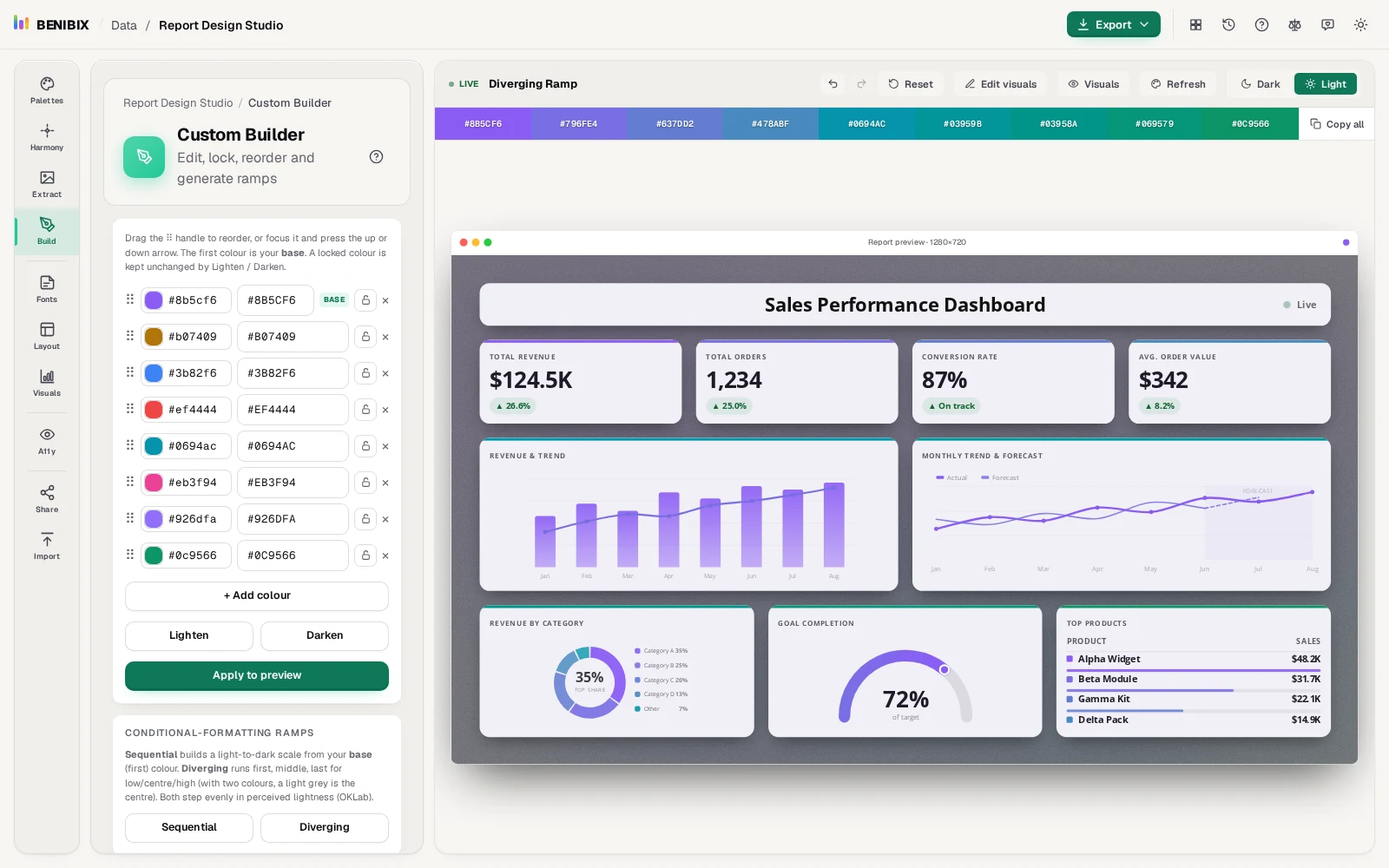Click the Diverging ramp button
This screenshot has height=868, width=1389.
(325, 827)
